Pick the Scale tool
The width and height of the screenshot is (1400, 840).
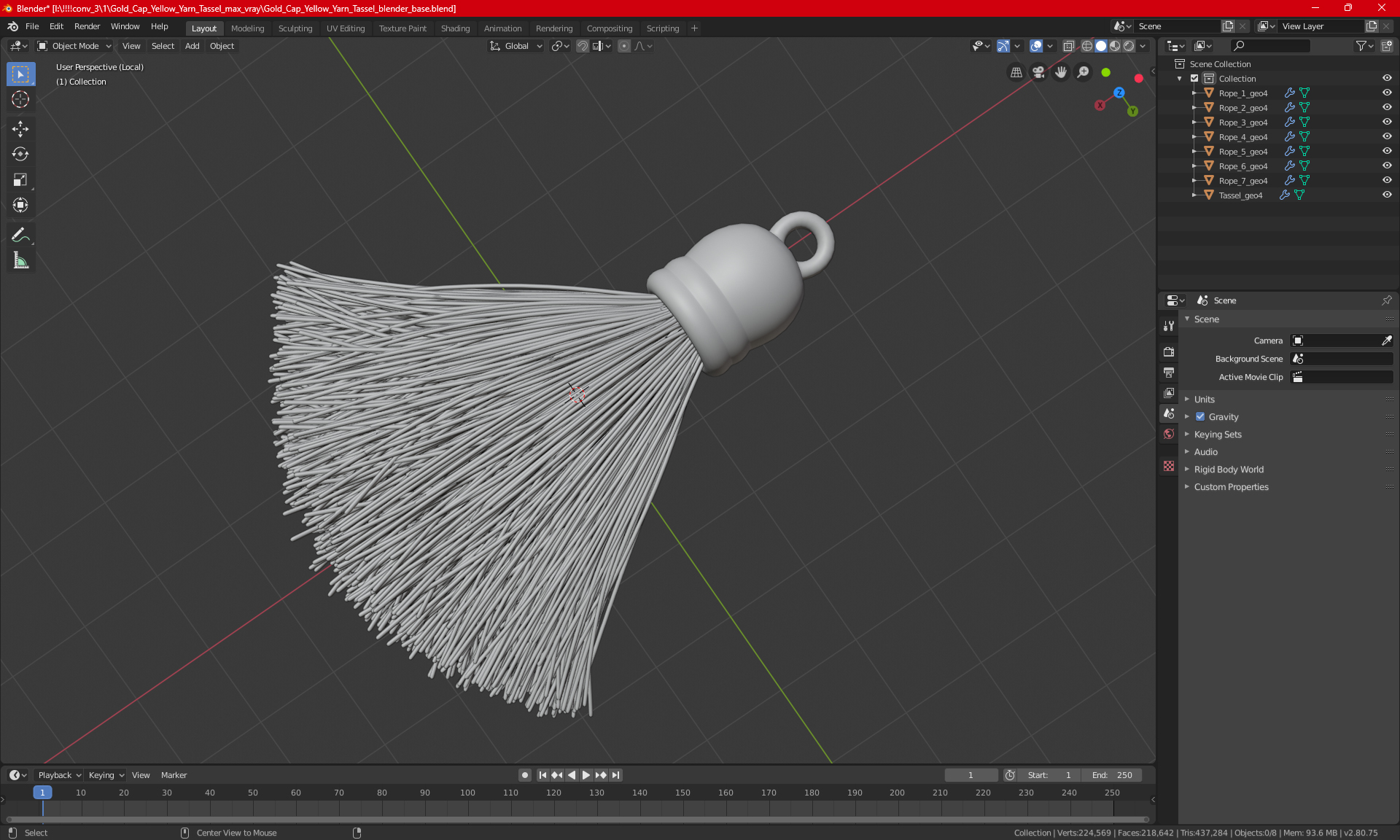[20, 179]
